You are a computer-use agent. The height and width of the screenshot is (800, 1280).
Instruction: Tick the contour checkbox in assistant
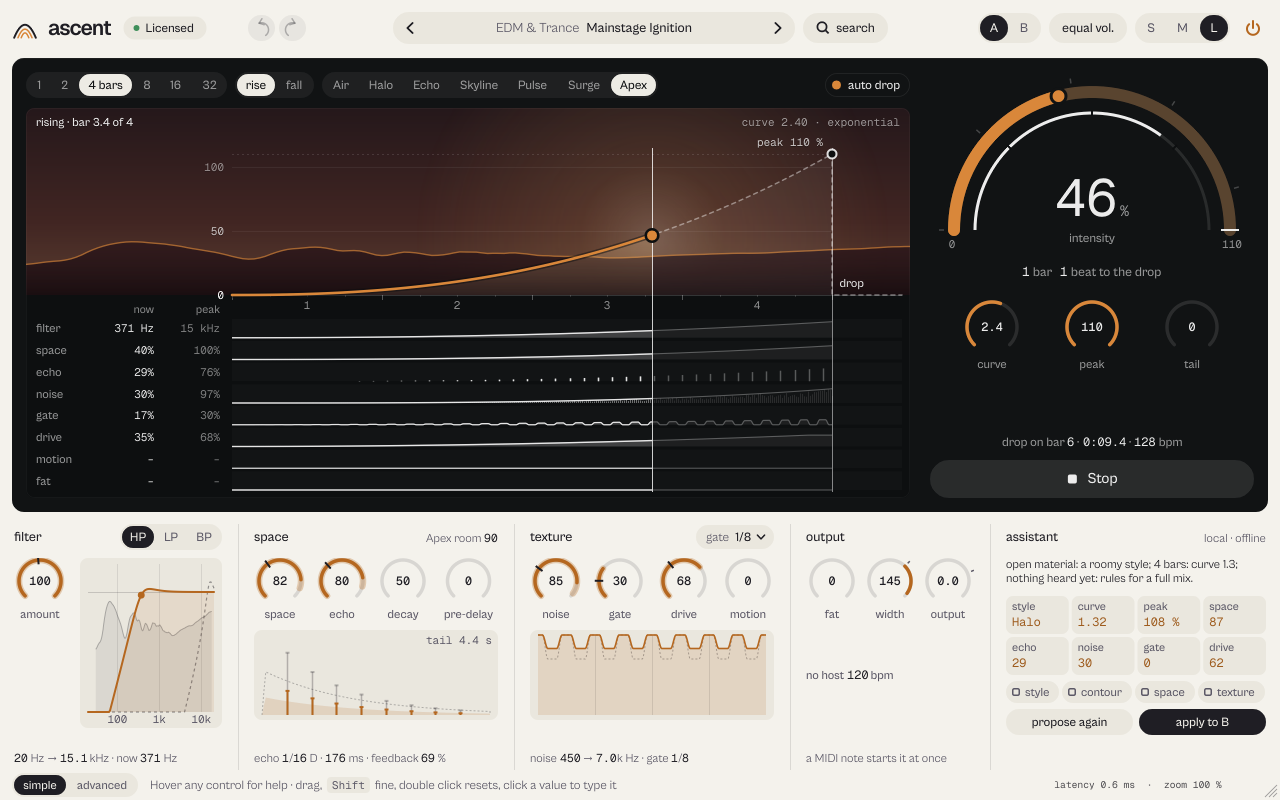point(1072,692)
